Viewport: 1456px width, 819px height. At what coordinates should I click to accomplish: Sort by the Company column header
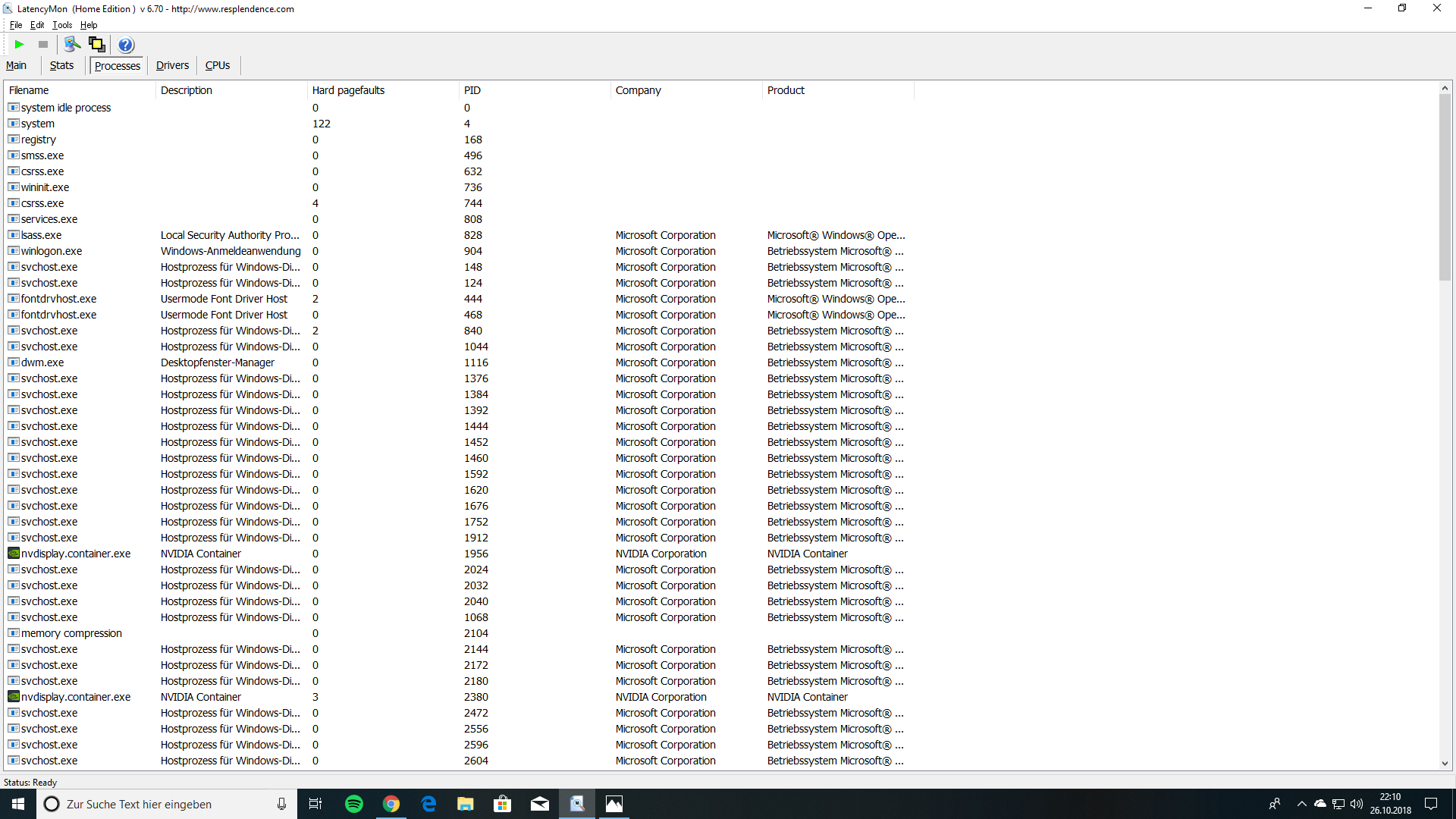(638, 90)
